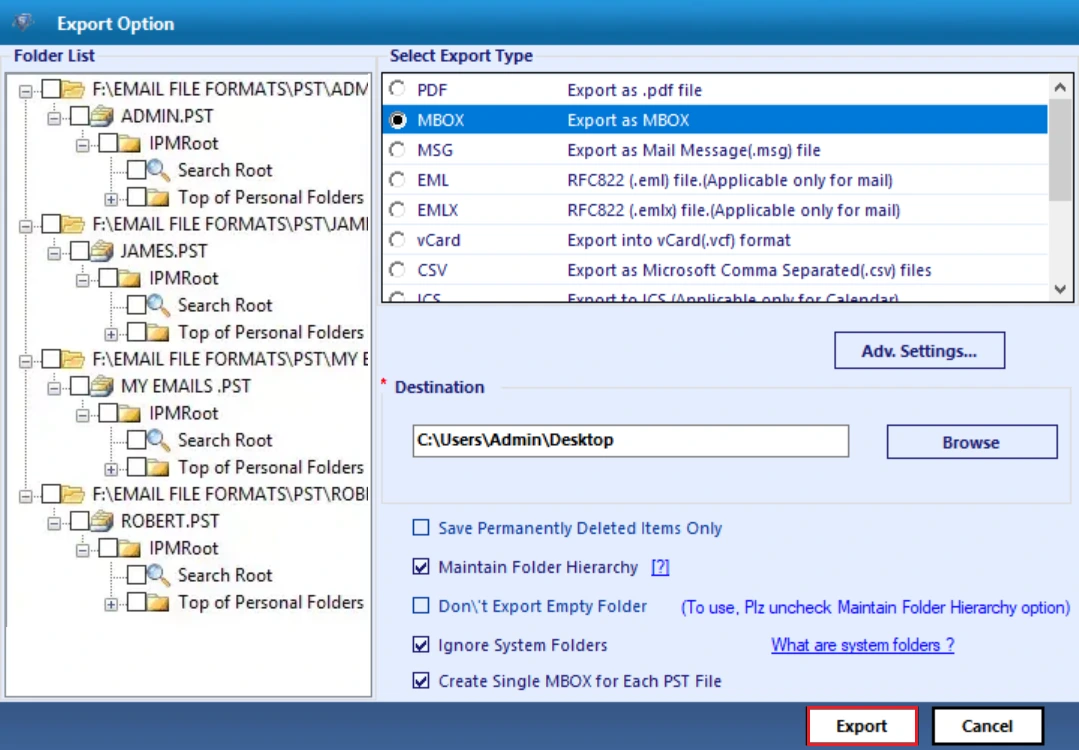Select the MY EMAILS .PST tree item label
Viewport: 1079px width, 750px height.
tap(186, 386)
